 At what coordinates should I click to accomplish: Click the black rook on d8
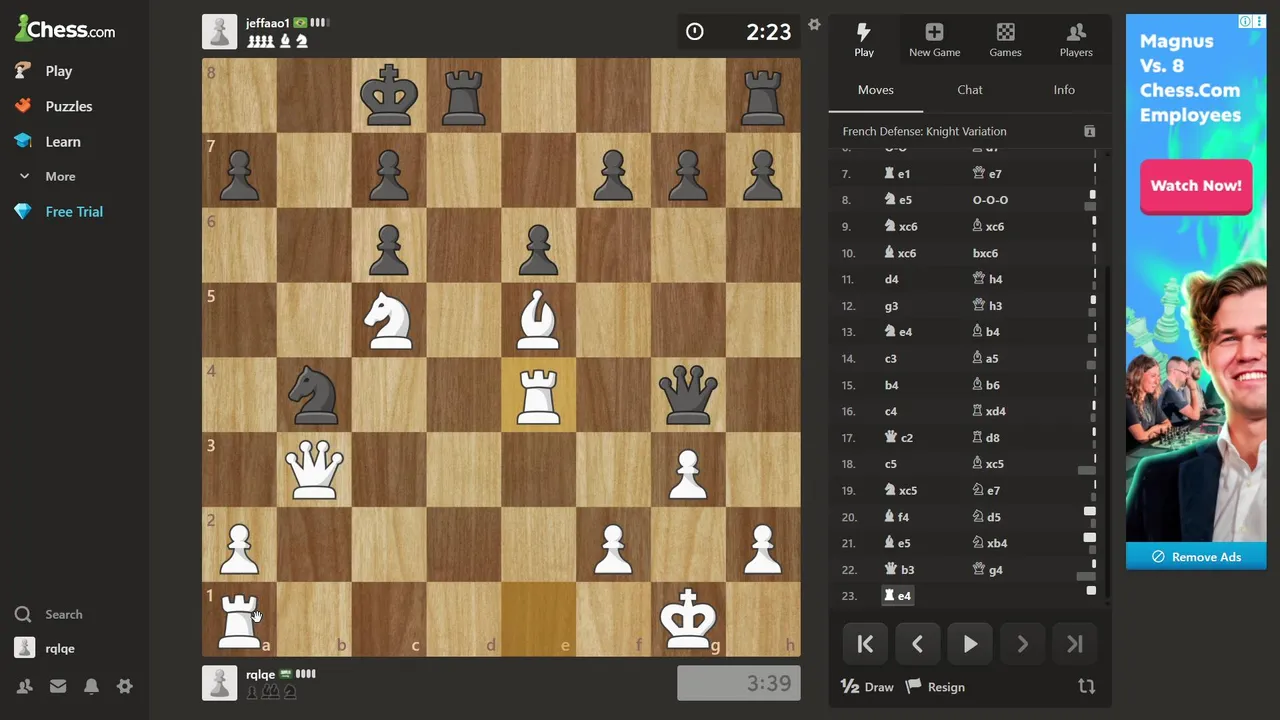pyautogui.click(x=464, y=95)
